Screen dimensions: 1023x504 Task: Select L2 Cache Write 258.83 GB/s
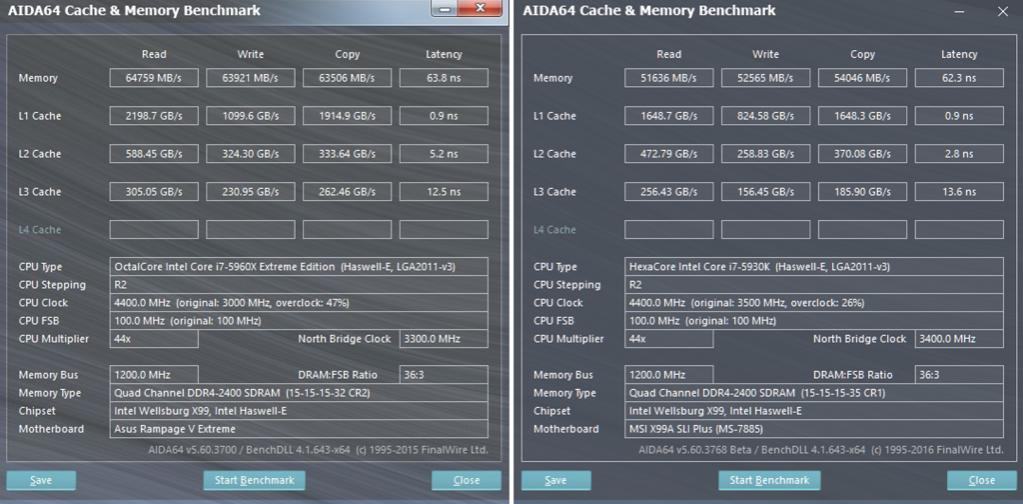(x=765, y=154)
